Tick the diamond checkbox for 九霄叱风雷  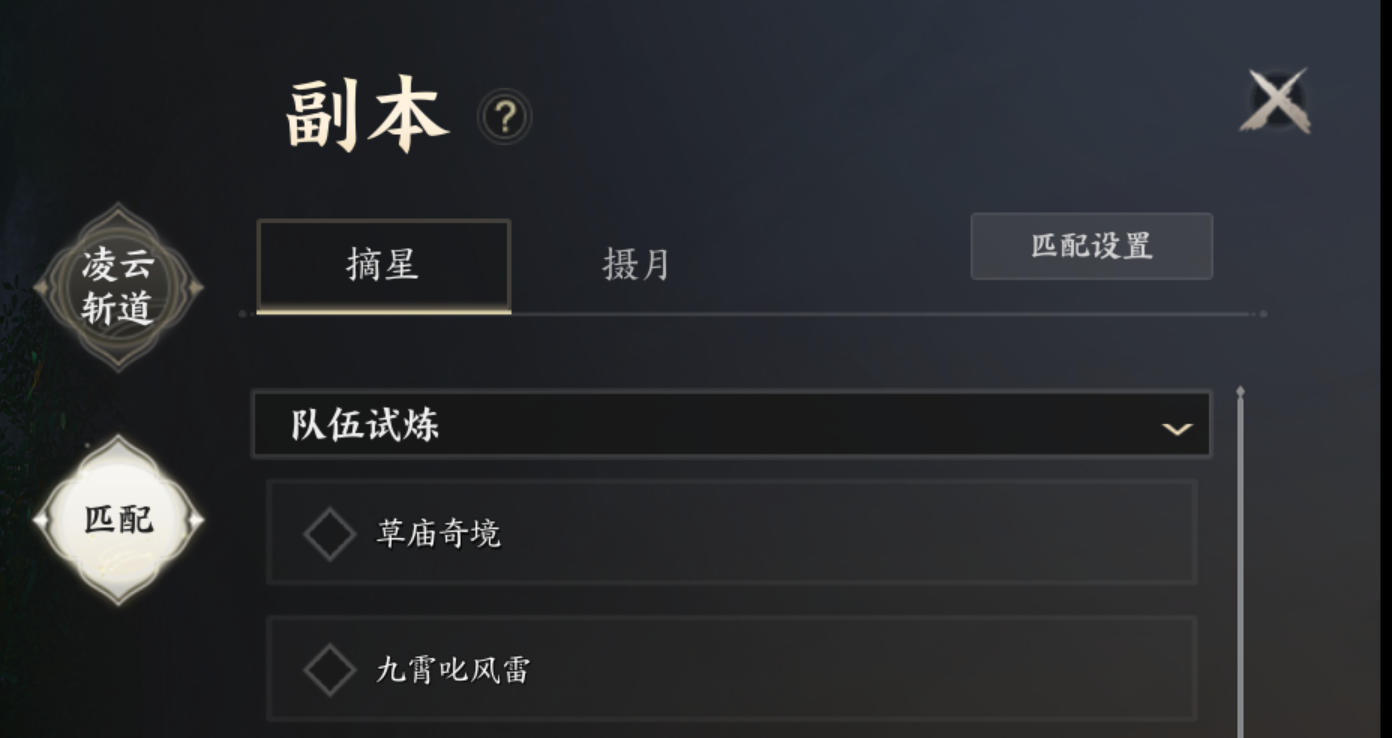click(330, 670)
